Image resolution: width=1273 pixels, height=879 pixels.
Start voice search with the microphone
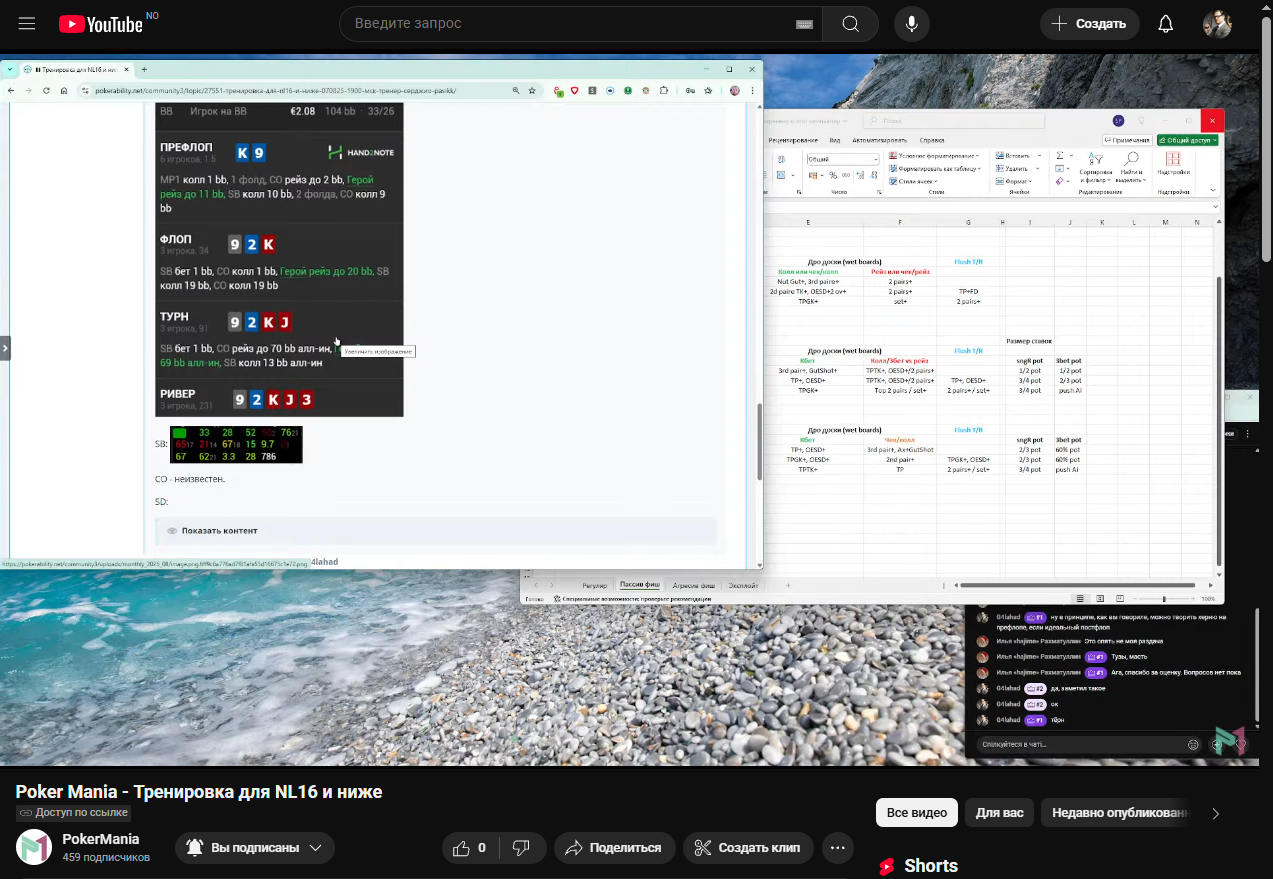point(911,24)
